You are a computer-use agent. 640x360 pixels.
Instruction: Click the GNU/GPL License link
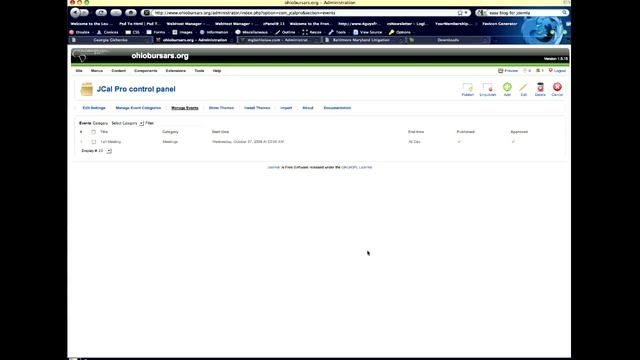[x=357, y=167]
